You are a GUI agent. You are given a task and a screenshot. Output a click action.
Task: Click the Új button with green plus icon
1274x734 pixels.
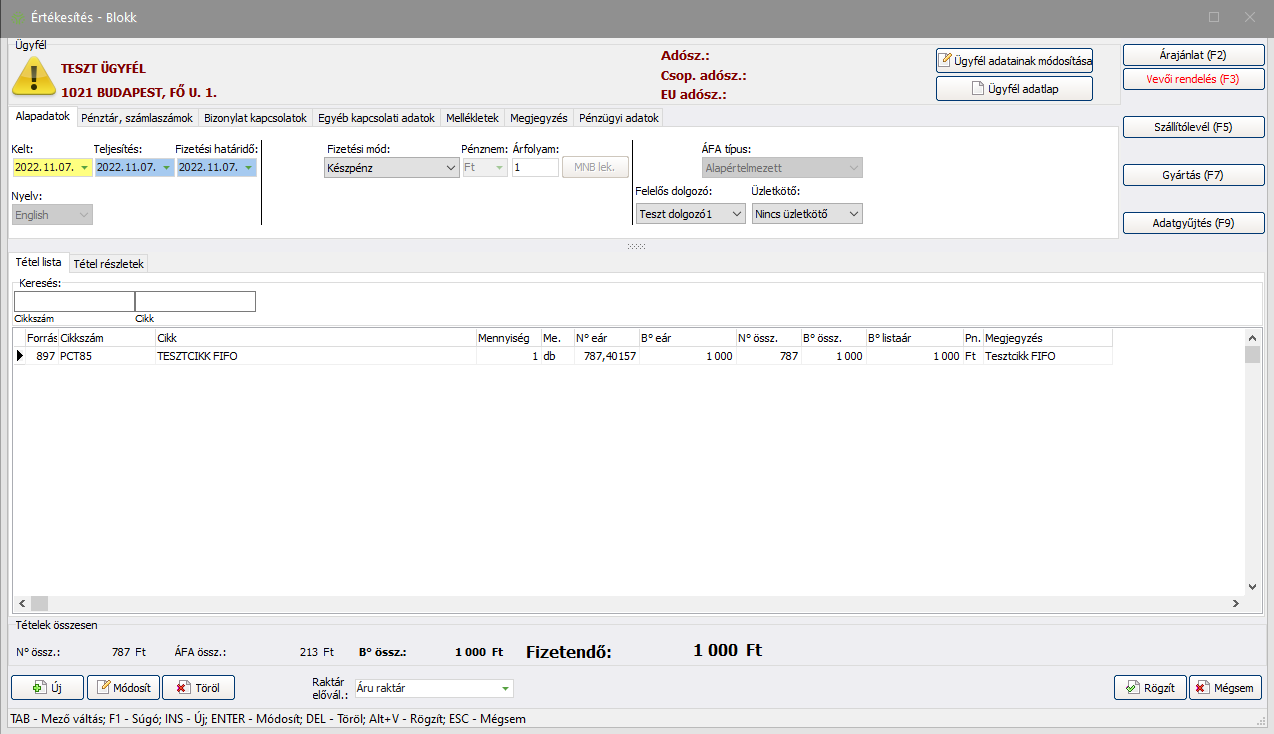(47, 688)
